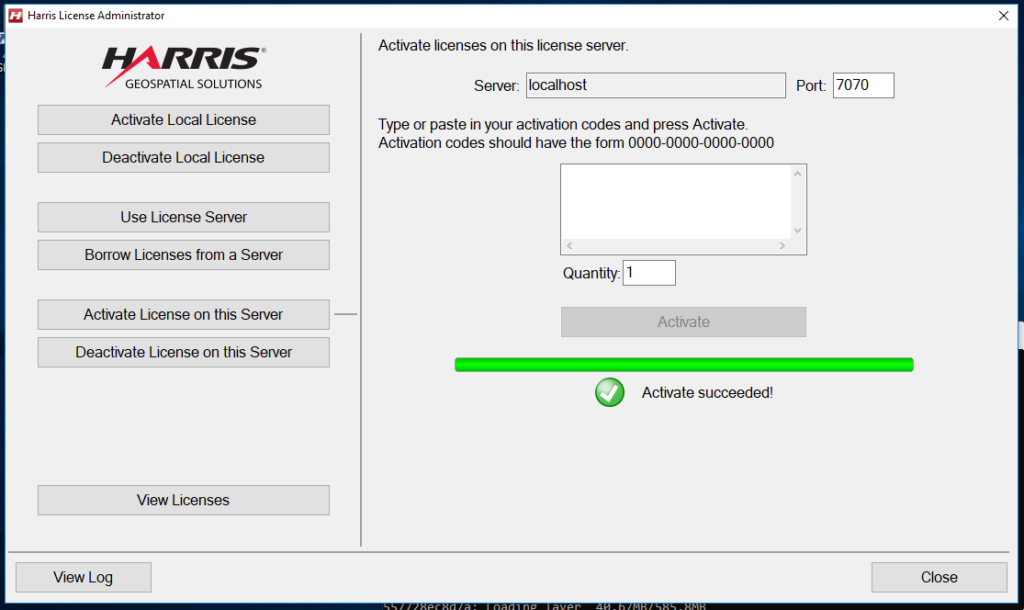Focus the Server field containing localhost
Viewport: 1024px width, 610px height.
(x=656, y=86)
